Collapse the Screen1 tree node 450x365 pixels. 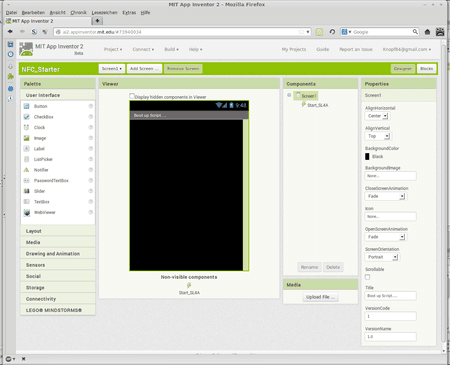coord(289,95)
